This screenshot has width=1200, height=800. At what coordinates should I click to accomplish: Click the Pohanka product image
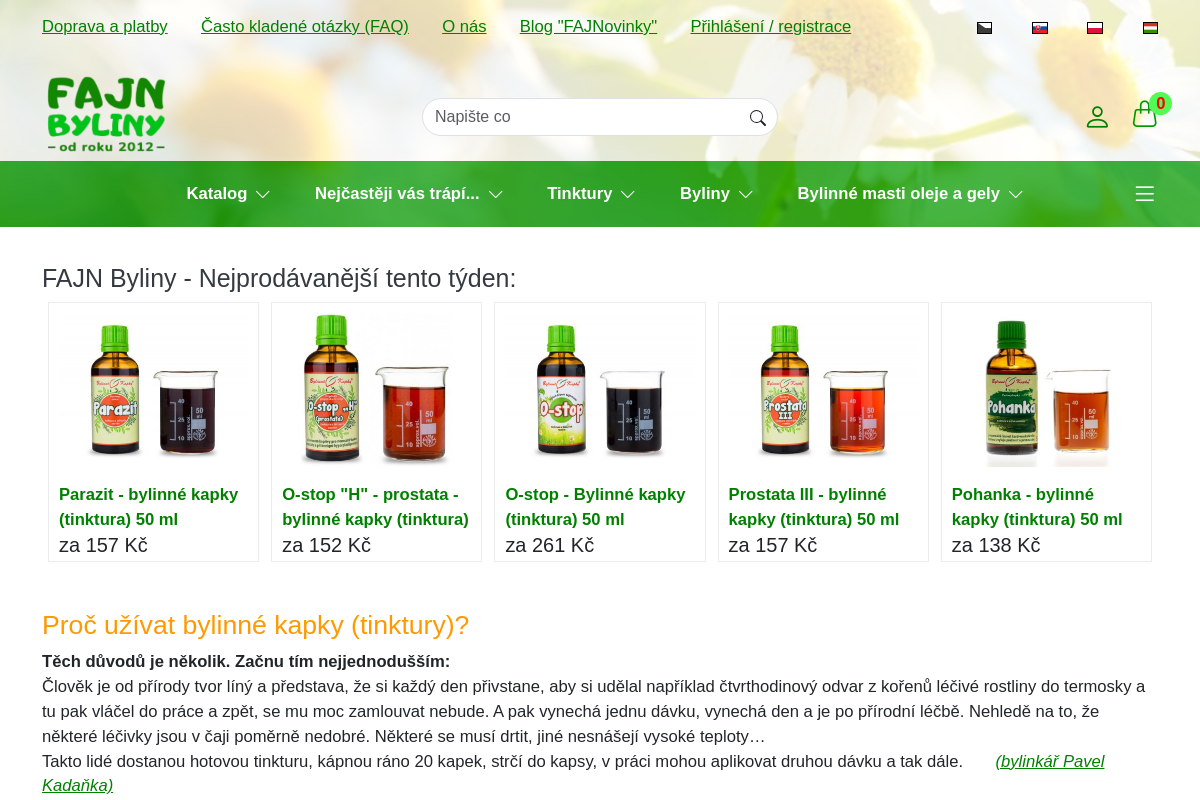pos(1046,390)
